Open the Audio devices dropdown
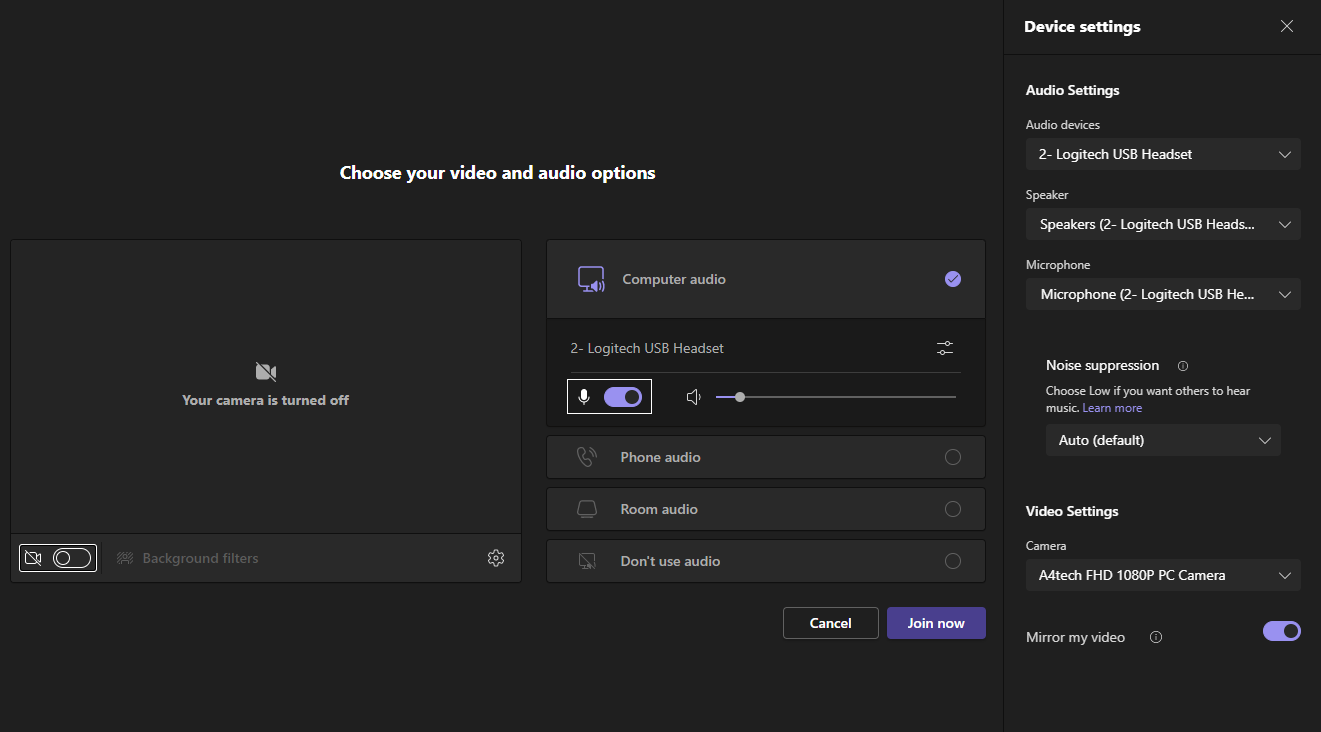Image resolution: width=1321 pixels, height=732 pixels. [x=1163, y=154]
